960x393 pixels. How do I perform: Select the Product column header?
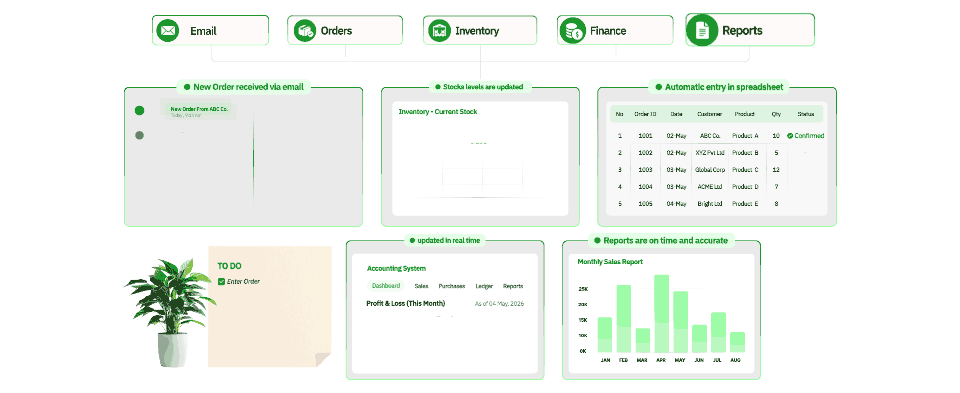(x=744, y=114)
